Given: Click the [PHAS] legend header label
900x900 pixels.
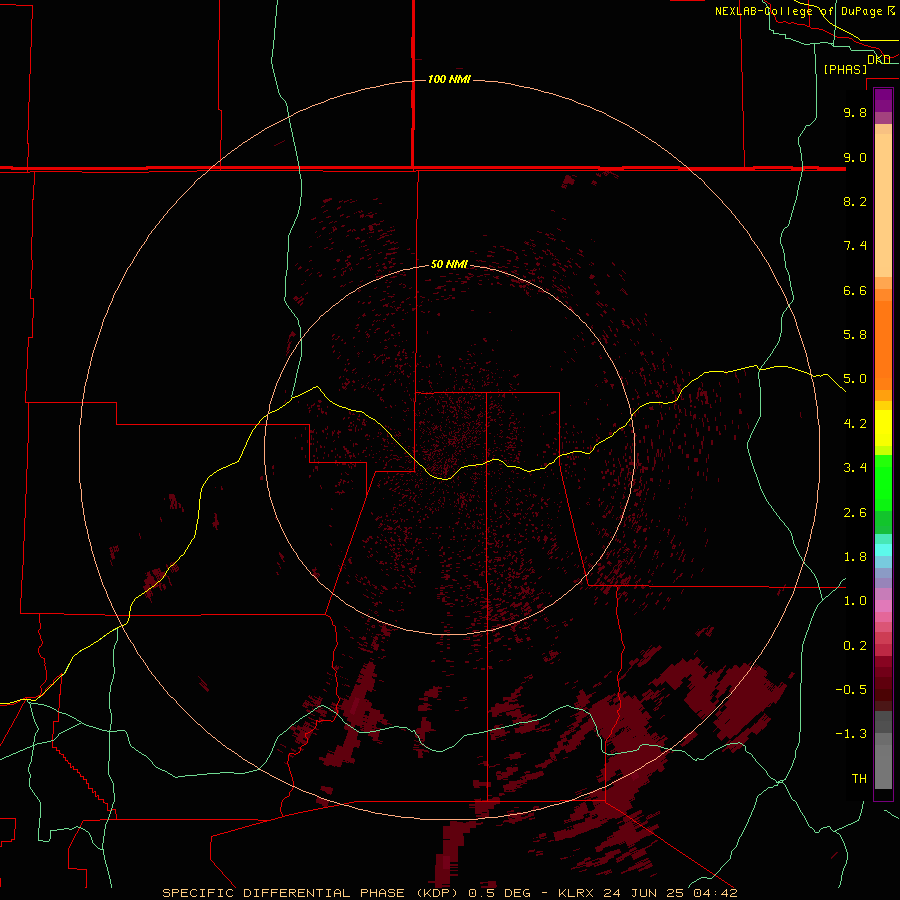Looking at the screenshot, I should (845, 69).
